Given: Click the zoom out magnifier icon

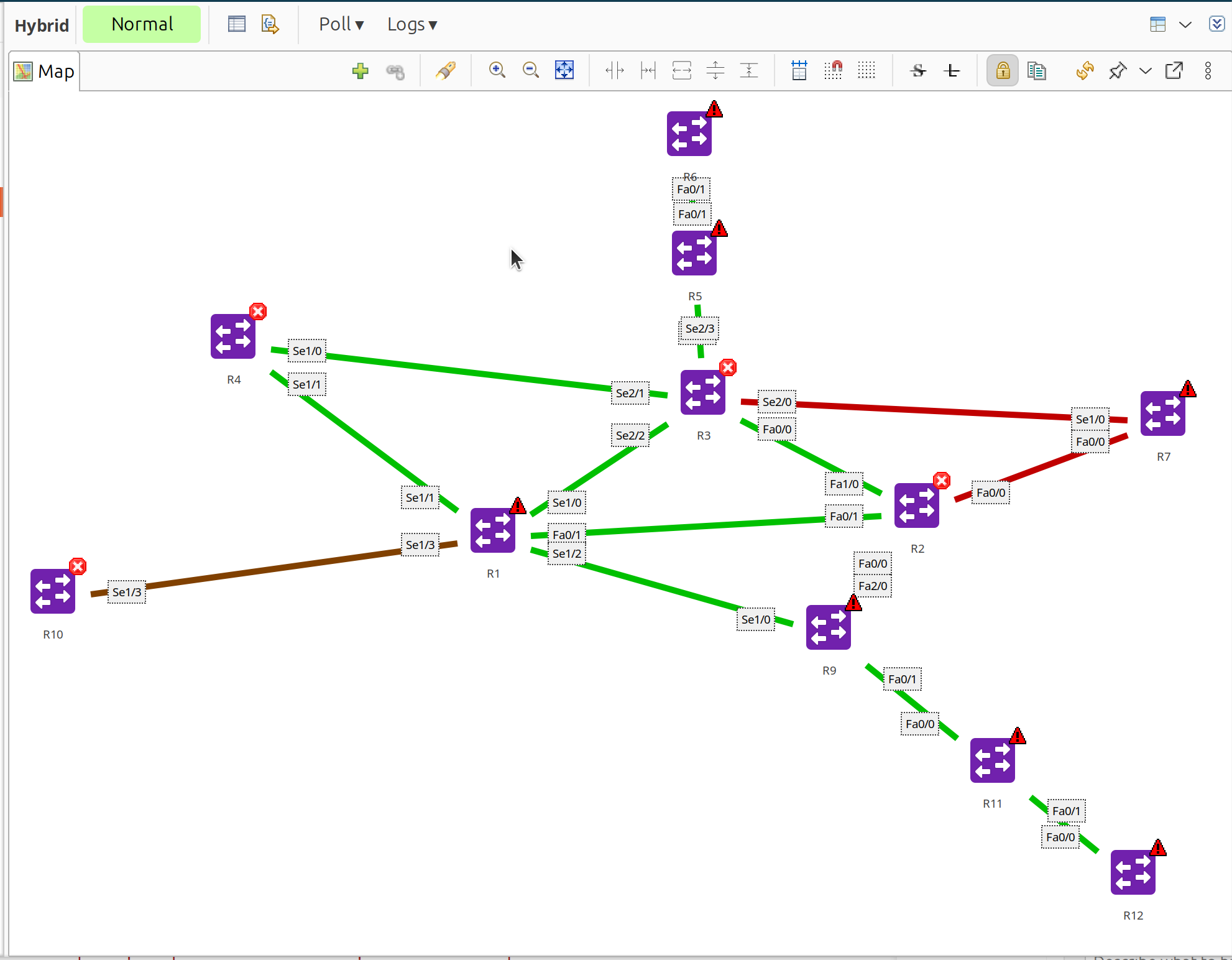Looking at the screenshot, I should pyautogui.click(x=530, y=70).
